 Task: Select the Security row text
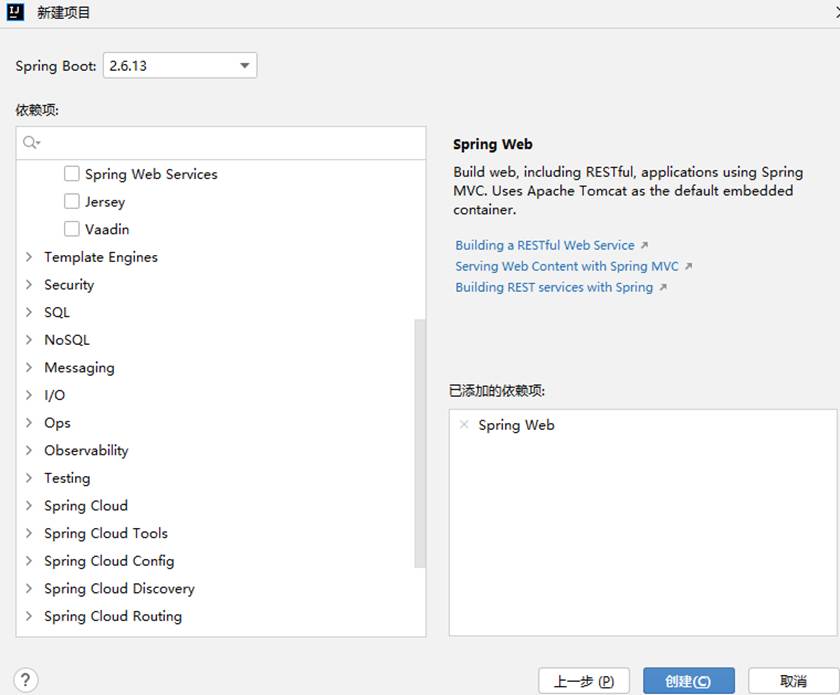(69, 285)
